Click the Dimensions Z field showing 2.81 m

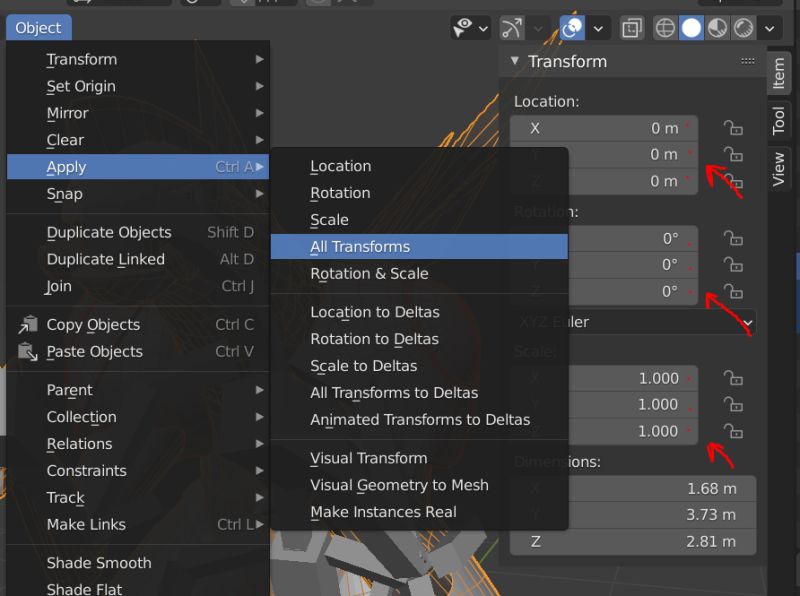(x=640, y=541)
